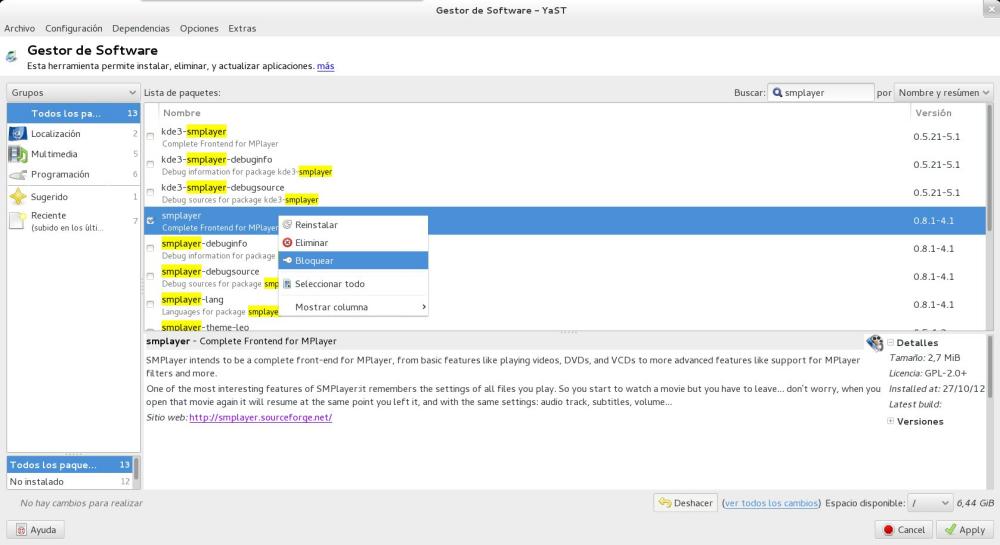Open the Nombre y resumen search filter dropdown
1000x545 pixels.
tap(944, 93)
